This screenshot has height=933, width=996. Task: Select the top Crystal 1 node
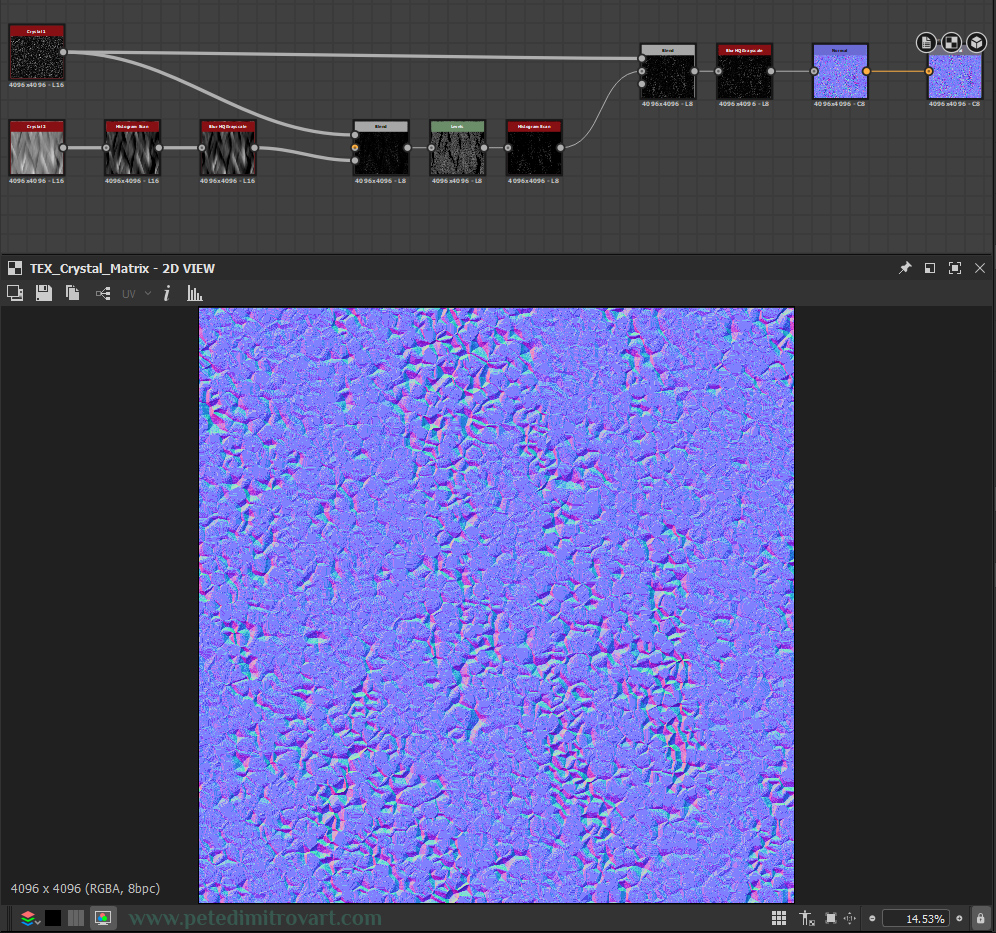[x=37, y=53]
